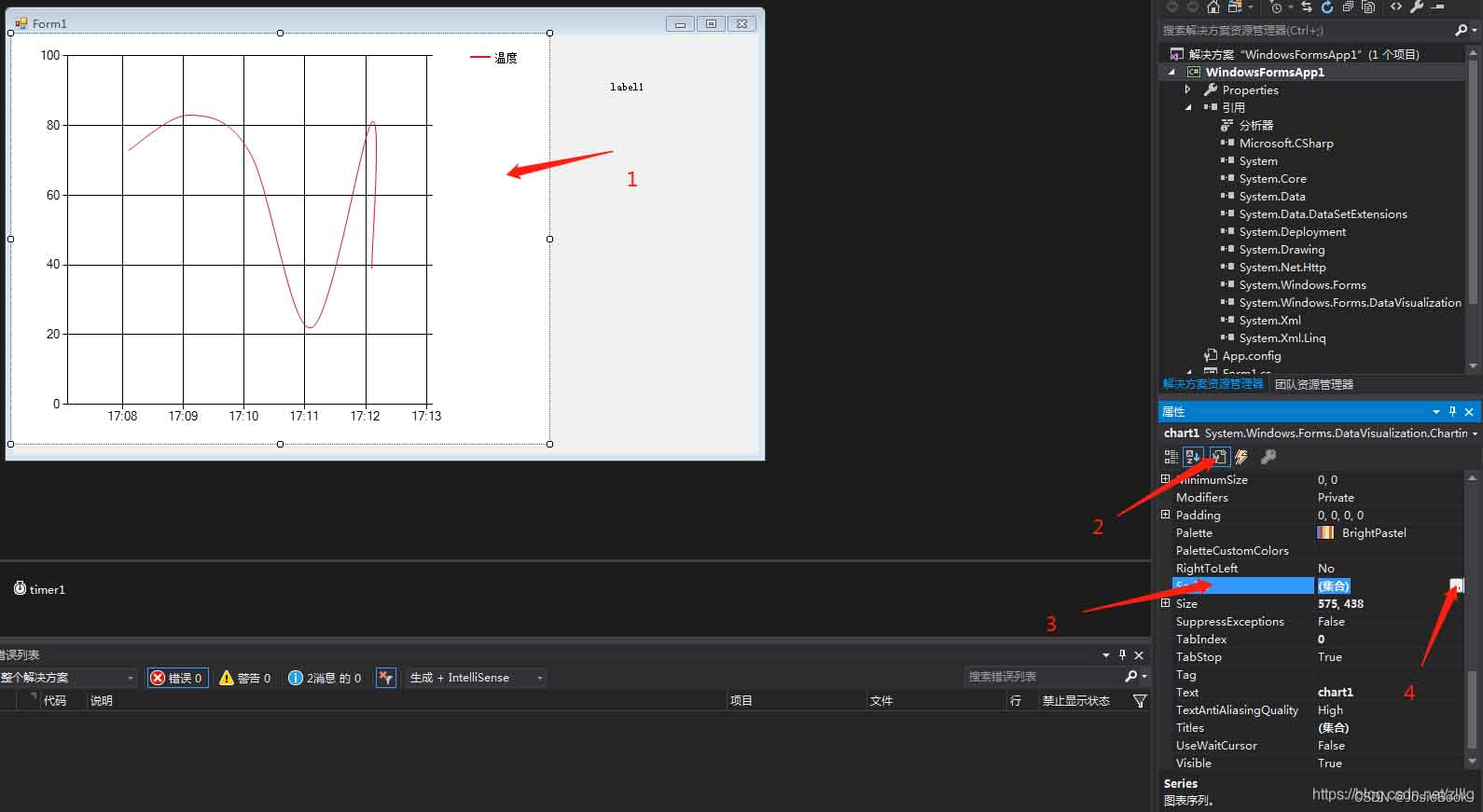Click the 说明 column header
The image size is (1483, 812).
point(101,701)
